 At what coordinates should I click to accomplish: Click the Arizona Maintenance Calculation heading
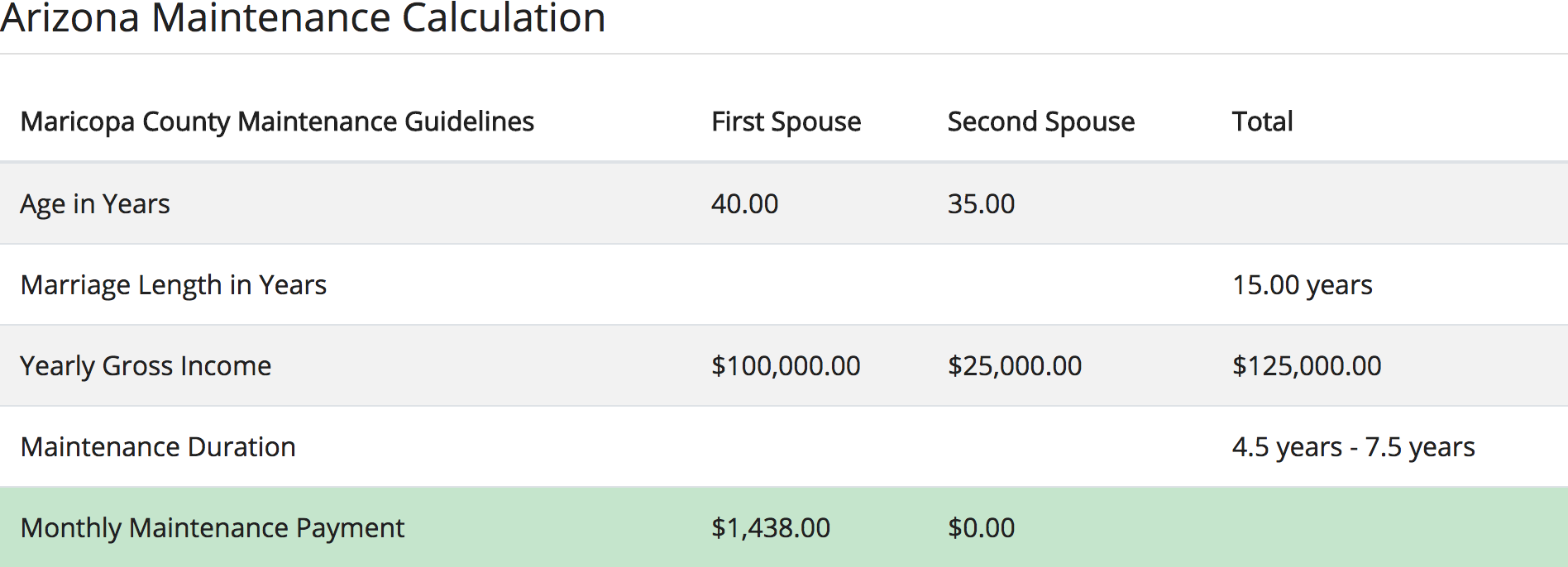303,18
